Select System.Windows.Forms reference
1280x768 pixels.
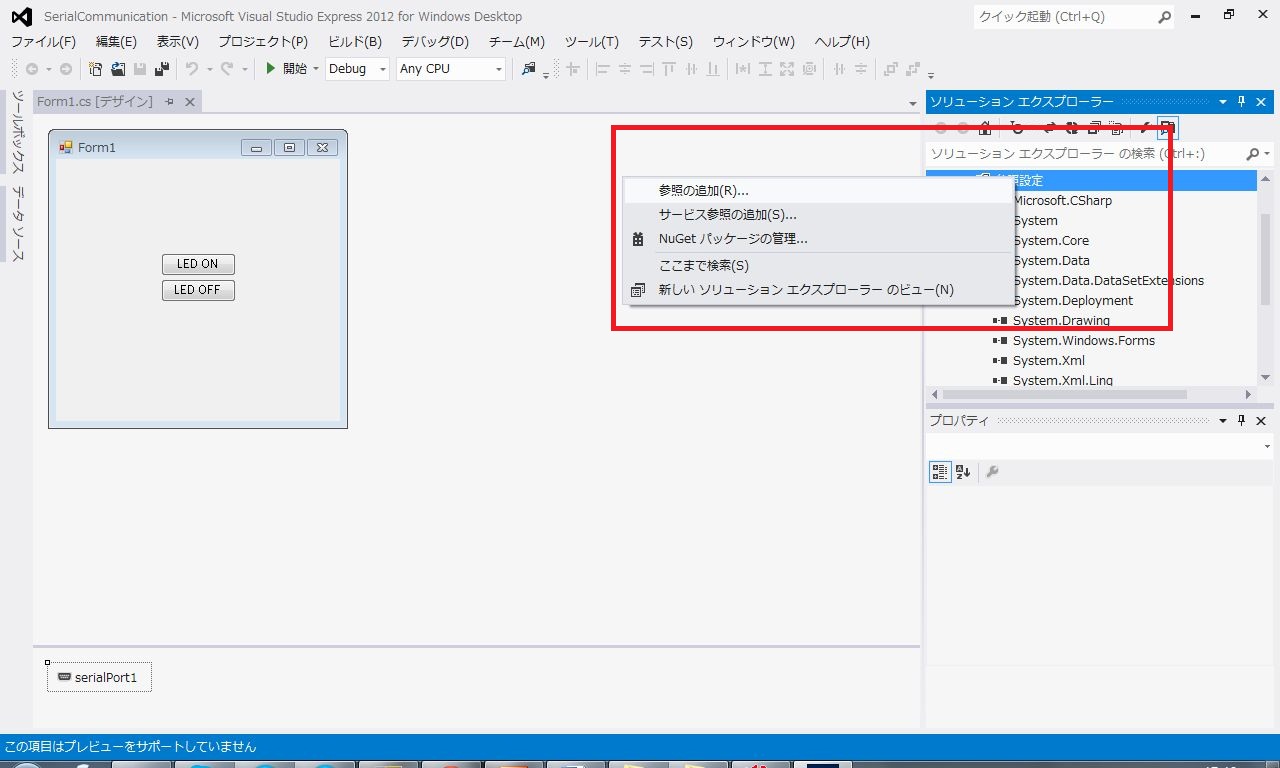[1083, 341]
